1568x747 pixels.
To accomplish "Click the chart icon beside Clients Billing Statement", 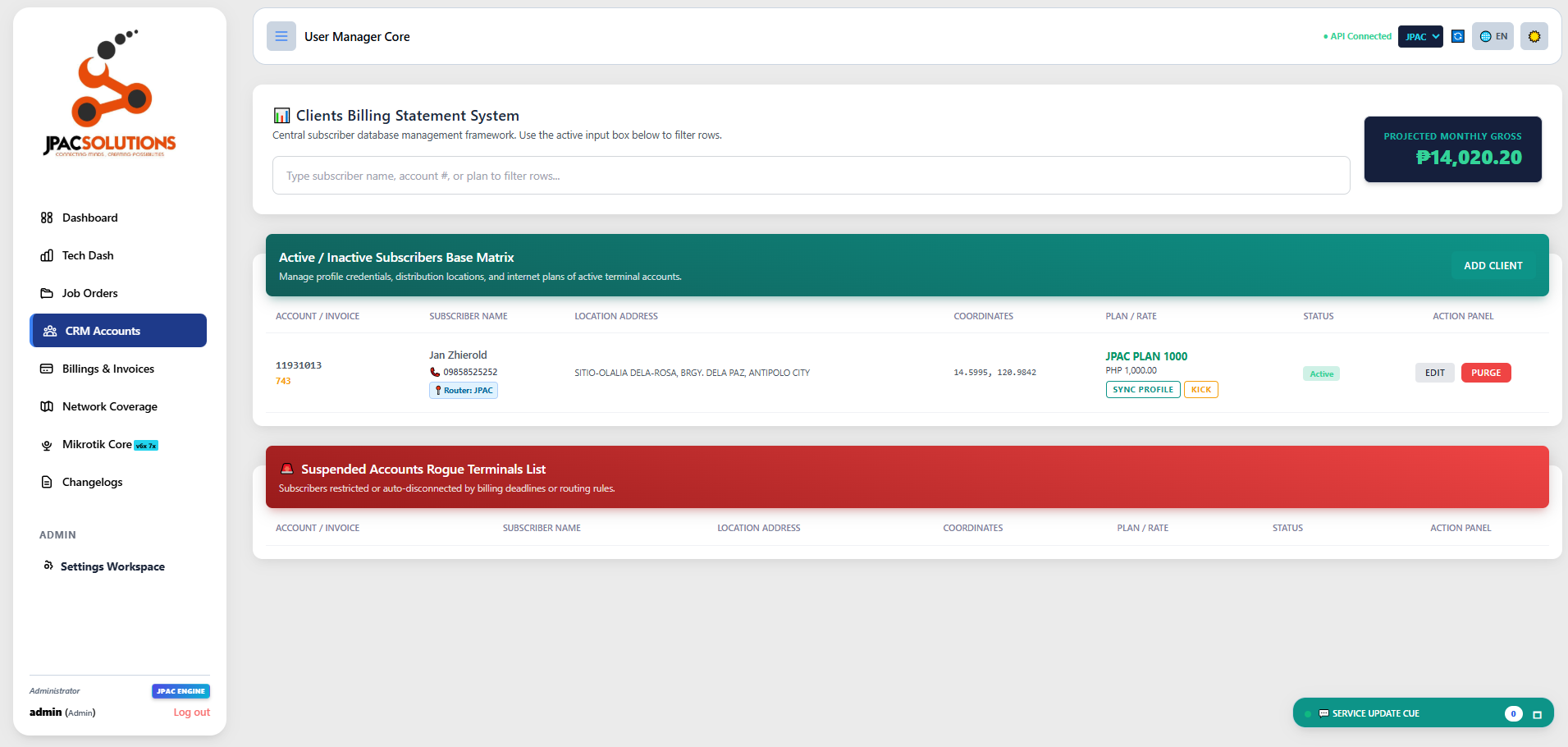I will pos(281,116).
